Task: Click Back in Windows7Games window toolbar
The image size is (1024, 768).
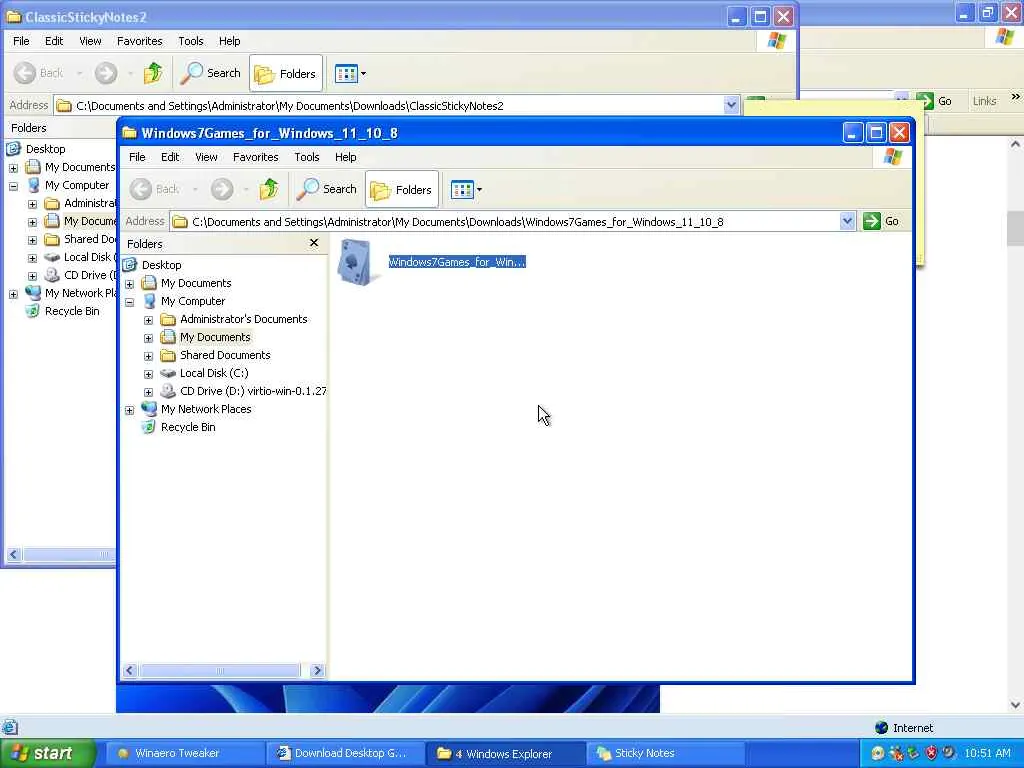Action: click(155, 189)
